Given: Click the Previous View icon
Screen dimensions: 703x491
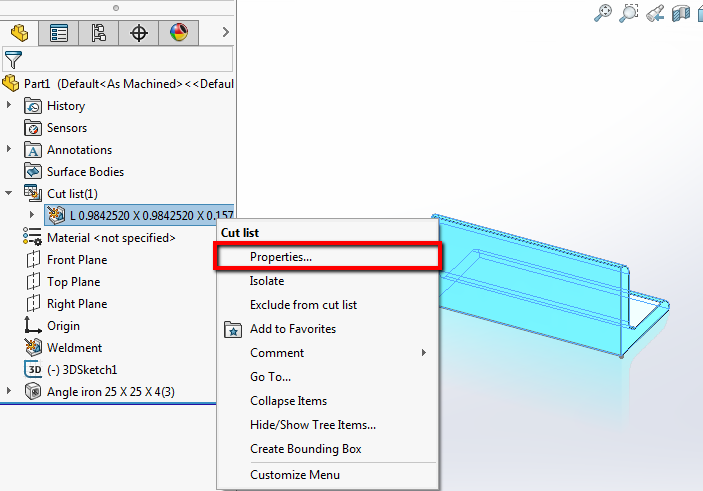Looking at the screenshot, I should [x=655, y=13].
